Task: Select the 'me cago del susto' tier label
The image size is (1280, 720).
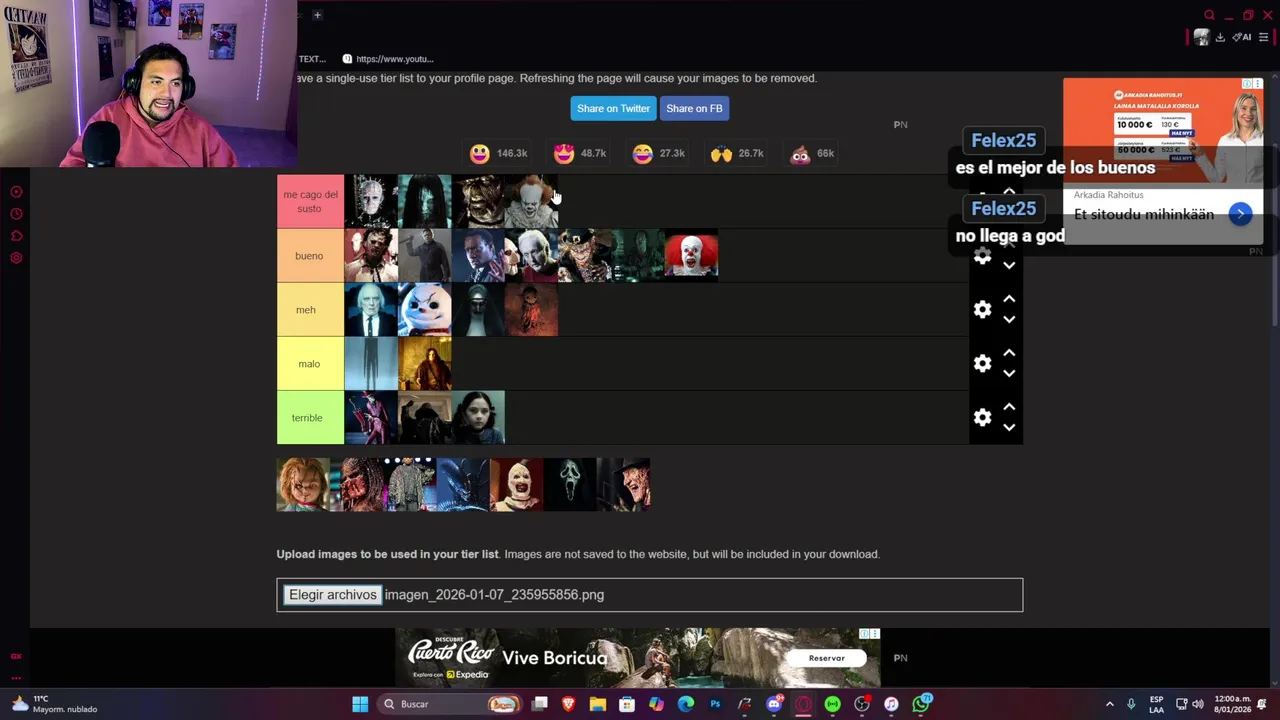Action: (310, 202)
